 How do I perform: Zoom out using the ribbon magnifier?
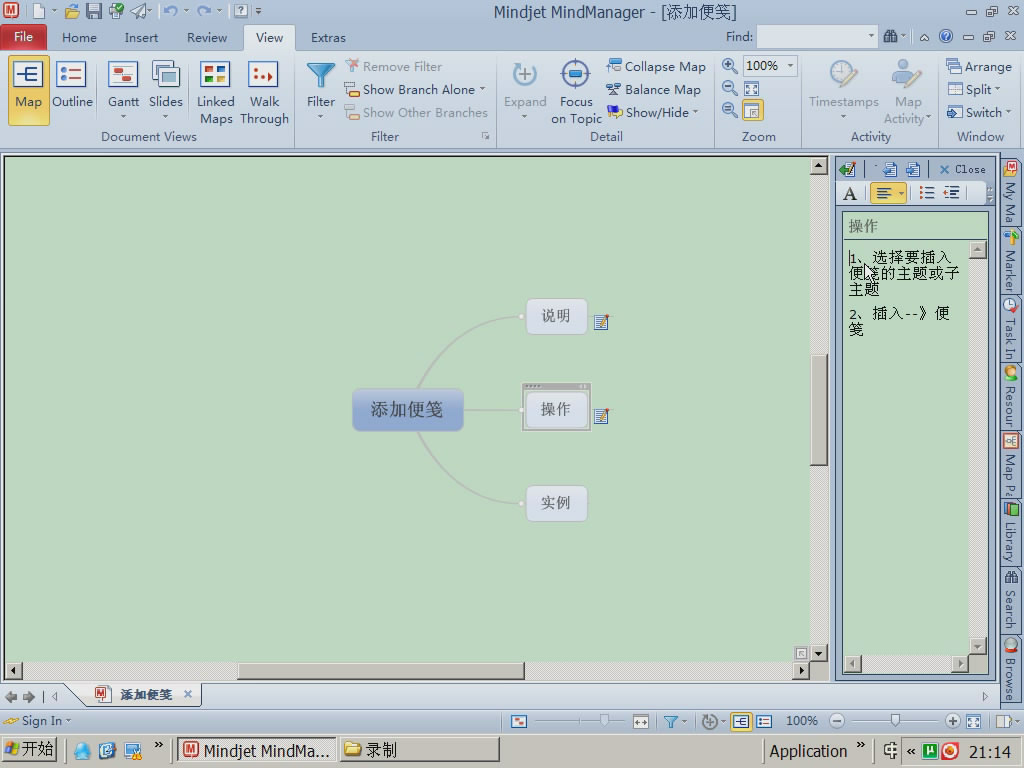coord(729,88)
